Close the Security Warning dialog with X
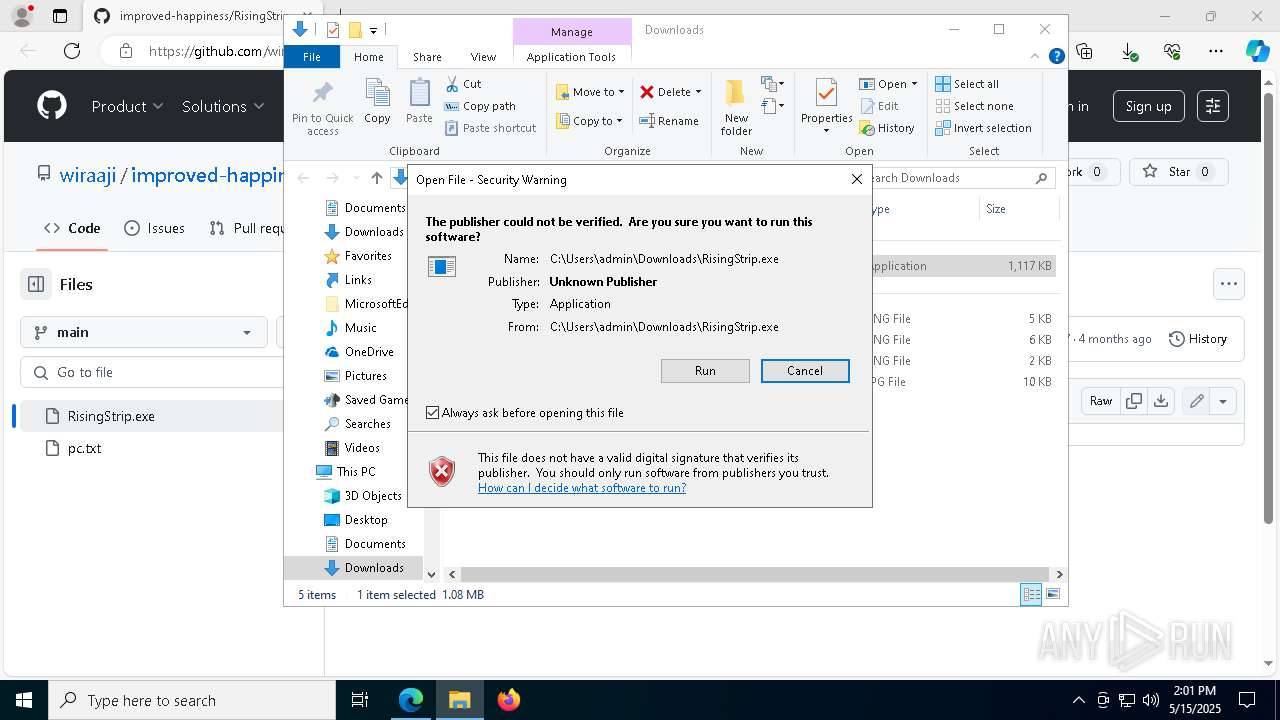 click(857, 179)
